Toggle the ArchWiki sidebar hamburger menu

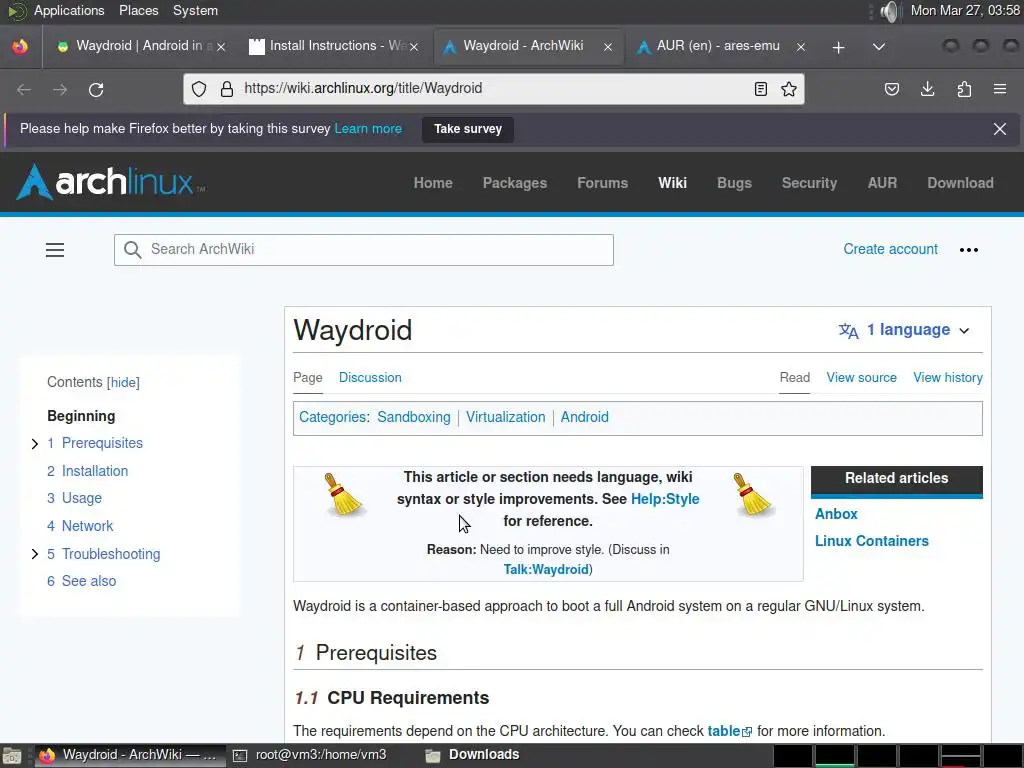55,250
